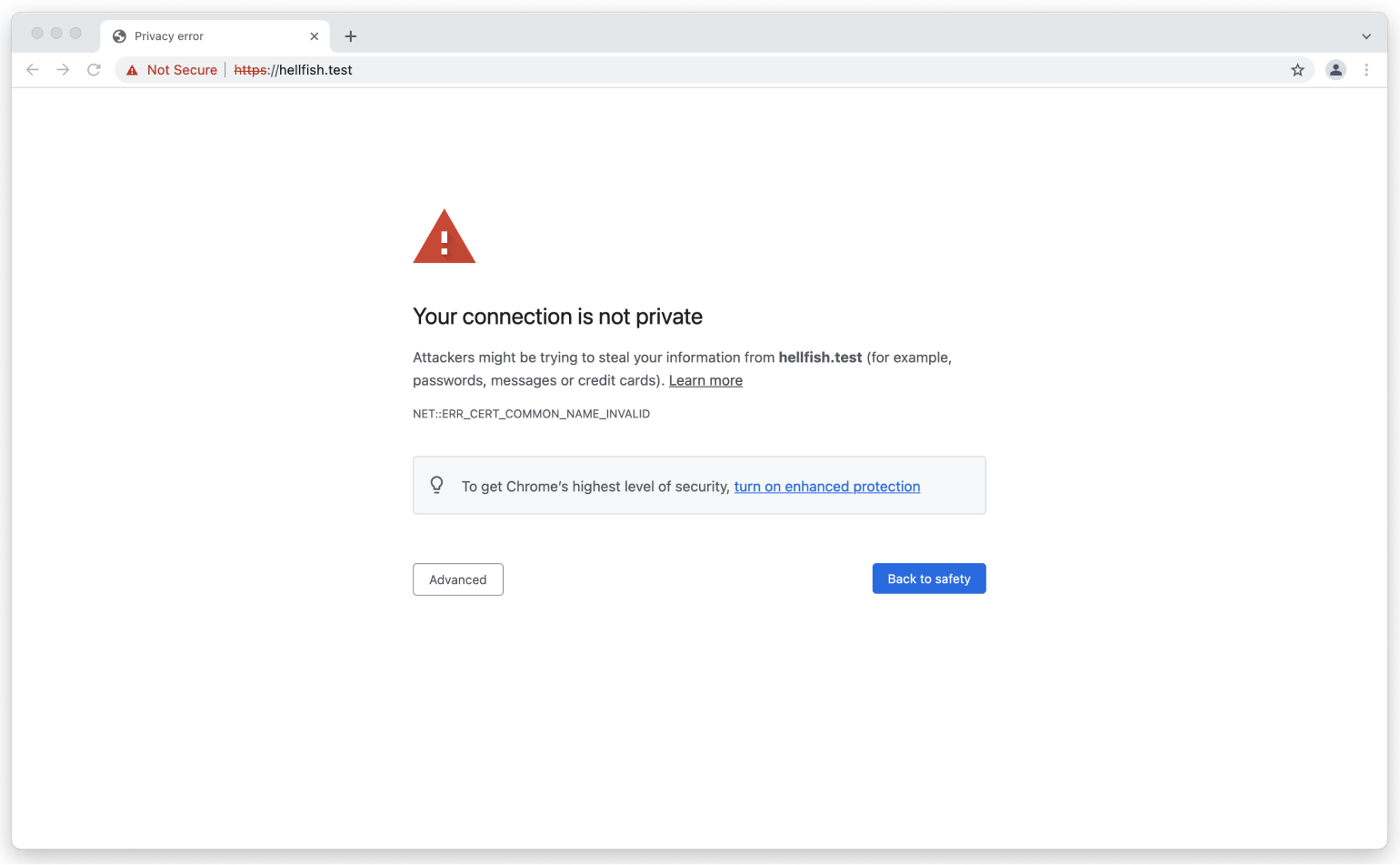Open the Chrome profile avatar
This screenshot has height=865, width=1400.
[1335, 69]
